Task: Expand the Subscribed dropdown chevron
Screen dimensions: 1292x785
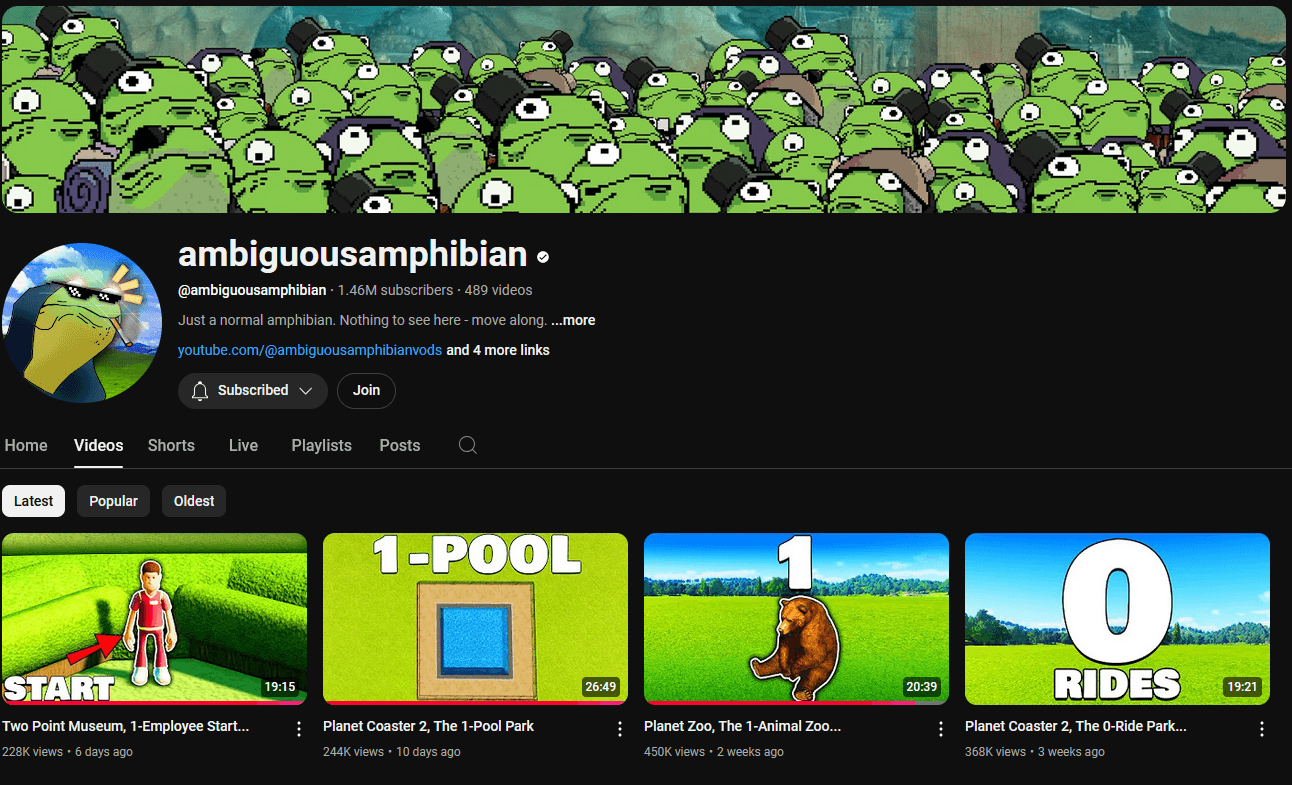Action: click(306, 390)
